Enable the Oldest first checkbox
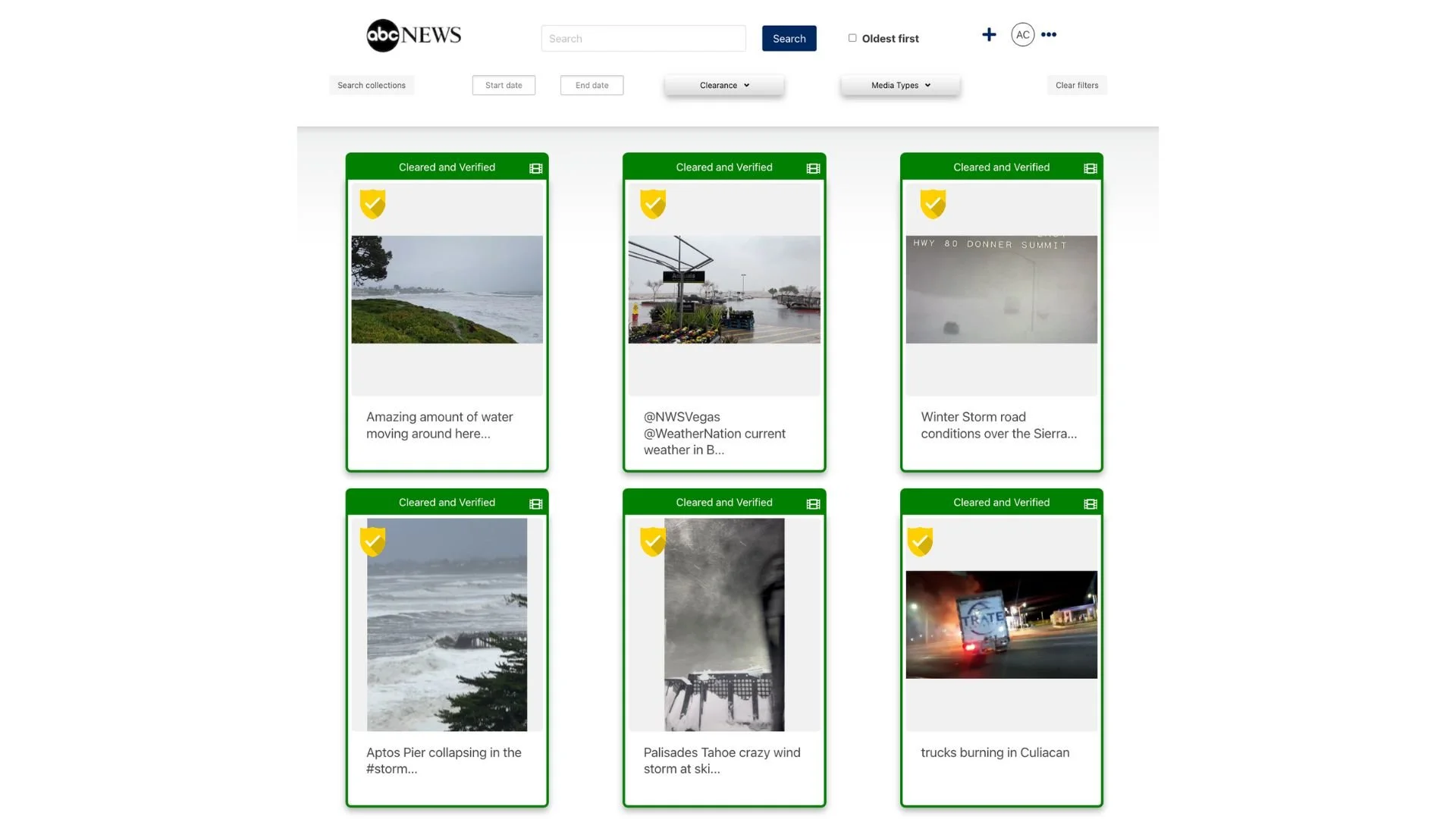The height and width of the screenshot is (819, 1456). (x=852, y=38)
